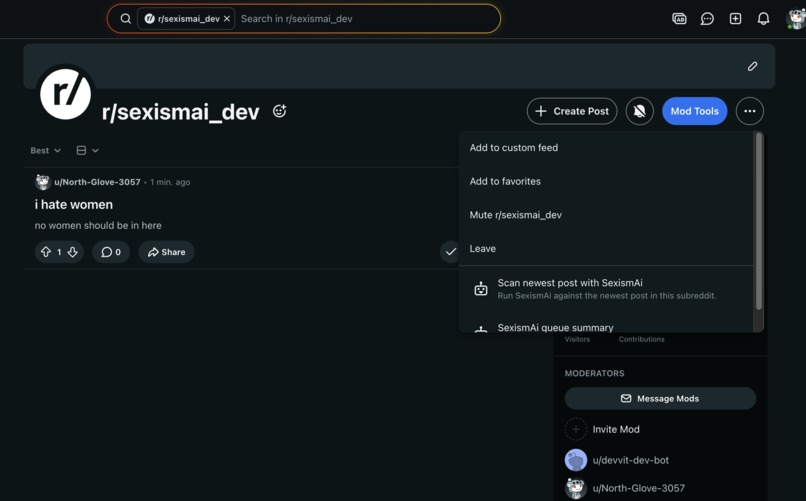Viewport: 806px width, 501px height.
Task: Approve the post with checkmark icon
Action: click(x=450, y=252)
